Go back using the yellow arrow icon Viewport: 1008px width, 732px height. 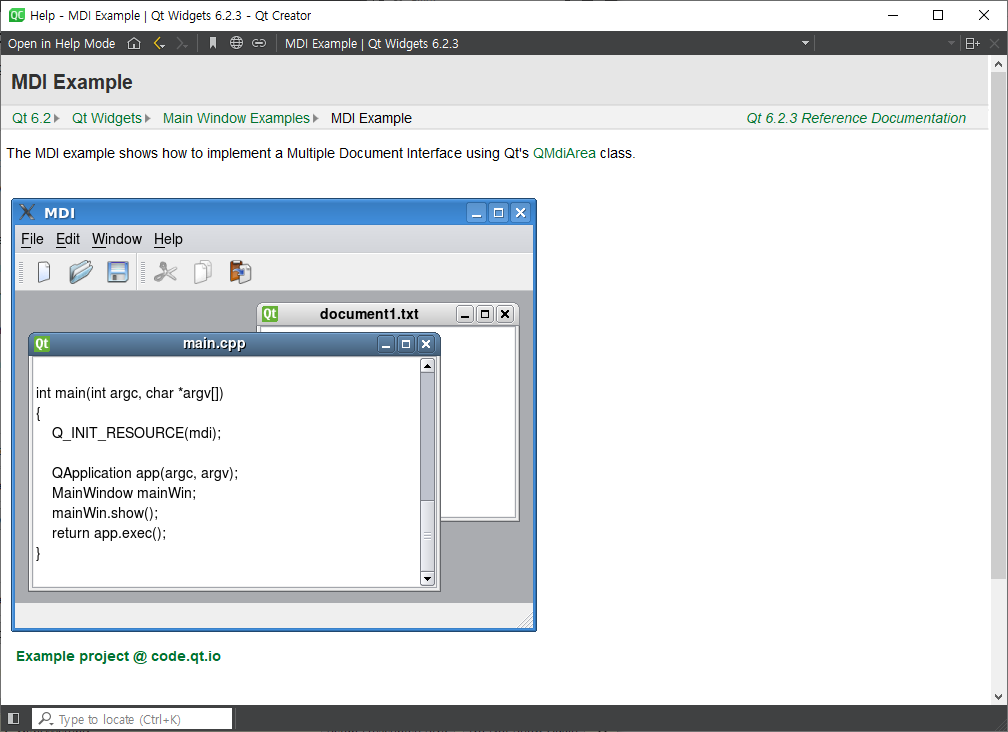(x=159, y=43)
